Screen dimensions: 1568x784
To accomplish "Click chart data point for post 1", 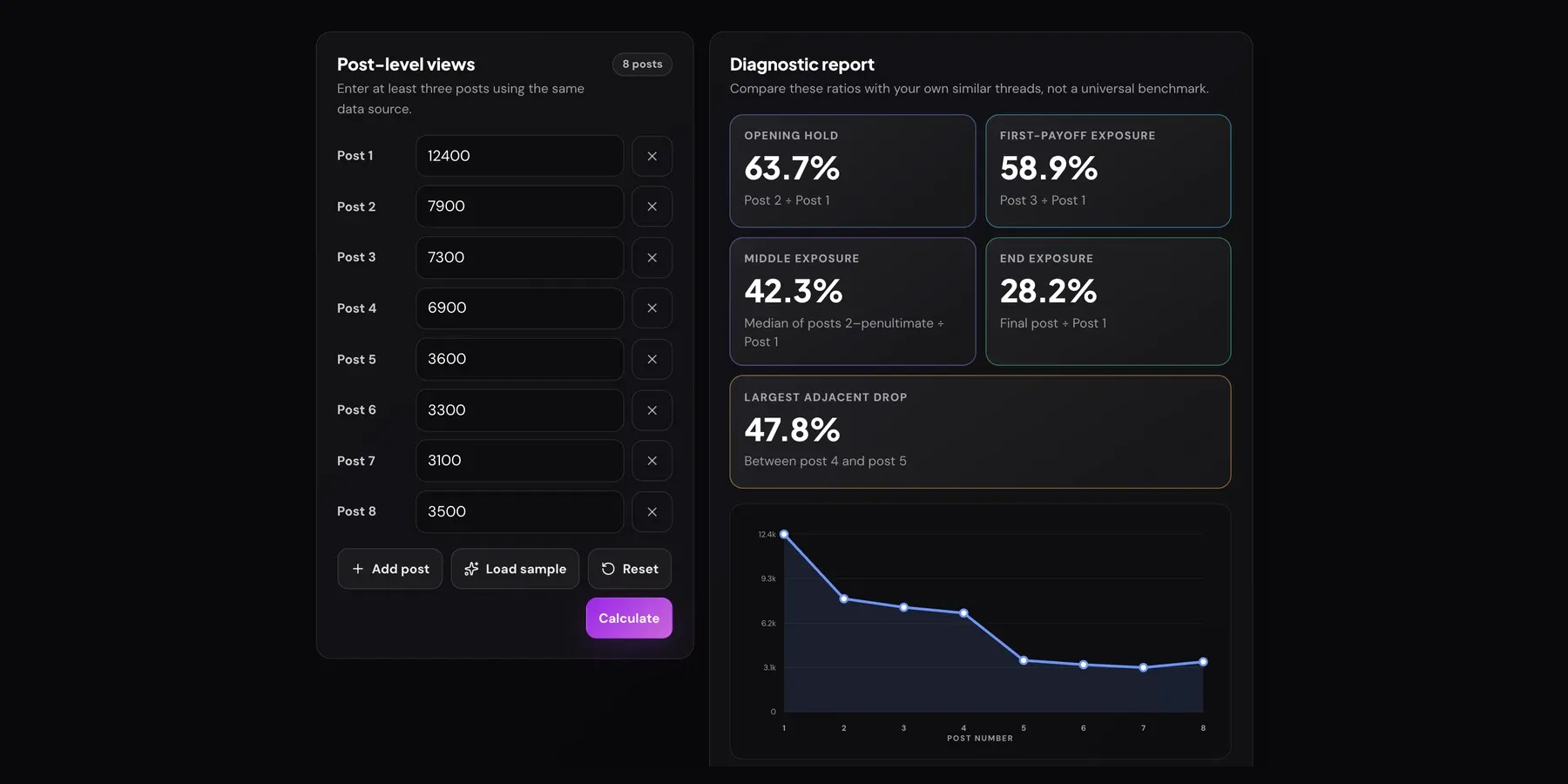I will 784,534.
